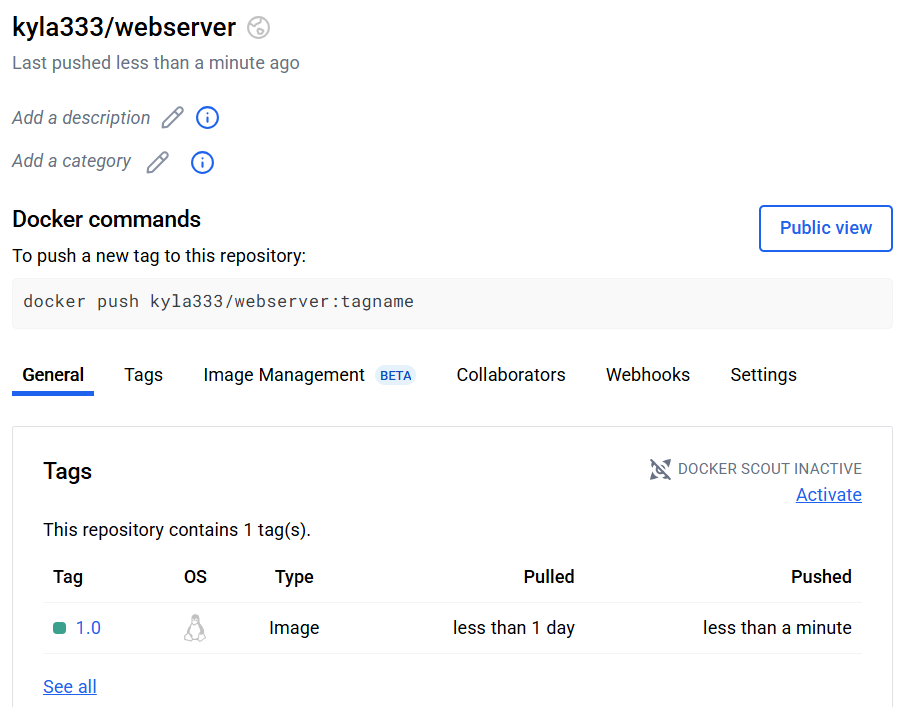910x707 pixels.
Task: Open the See all tags link
Action: [70, 686]
